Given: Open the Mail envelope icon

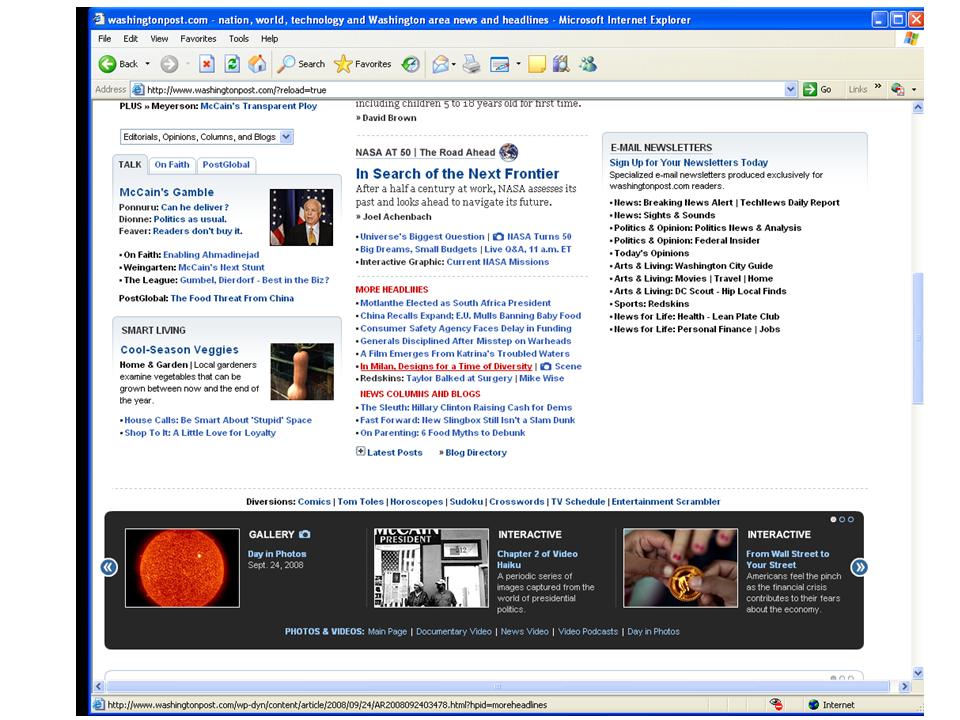Looking at the screenshot, I should (x=440, y=64).
